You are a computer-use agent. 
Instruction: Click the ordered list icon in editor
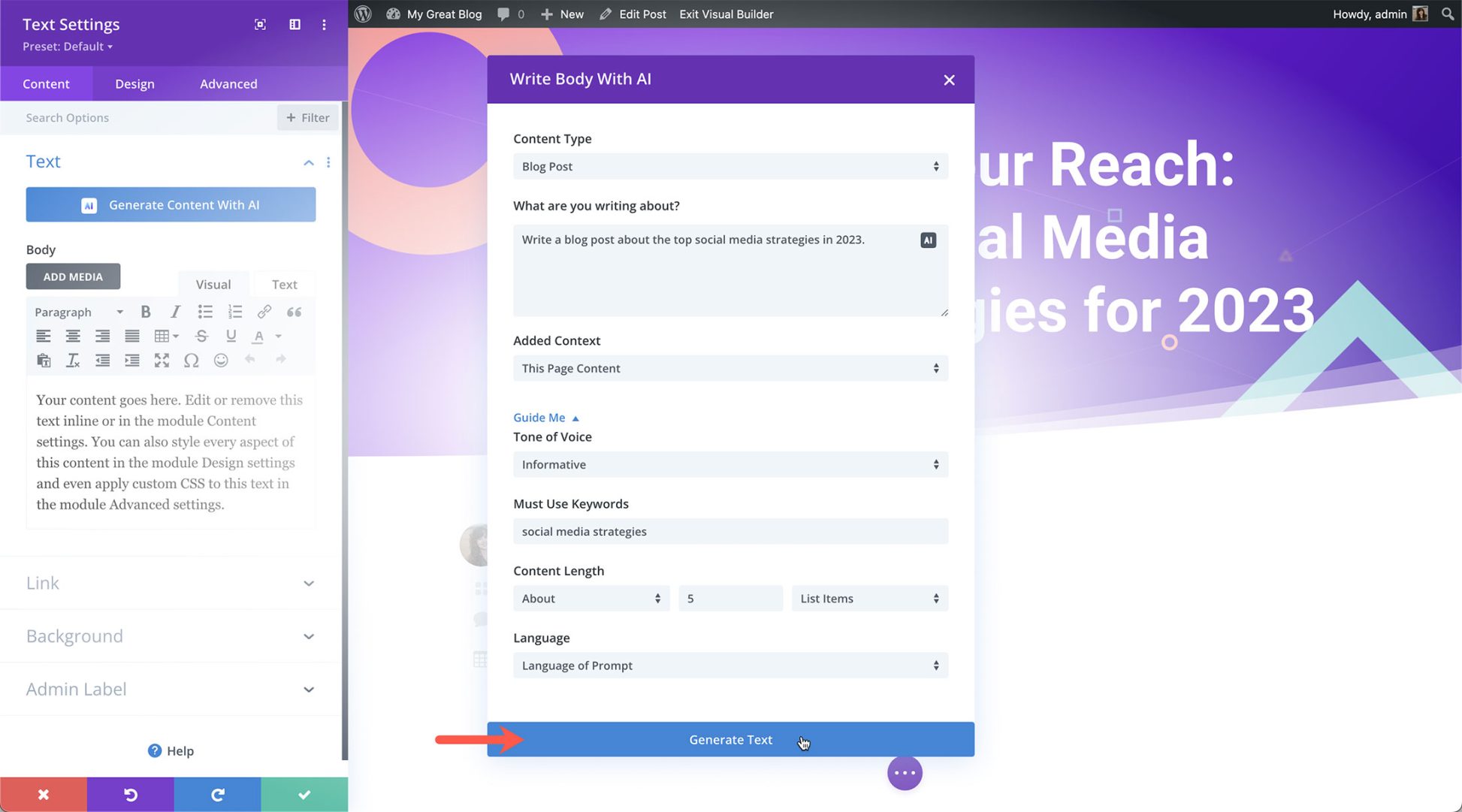click(234, 312)
